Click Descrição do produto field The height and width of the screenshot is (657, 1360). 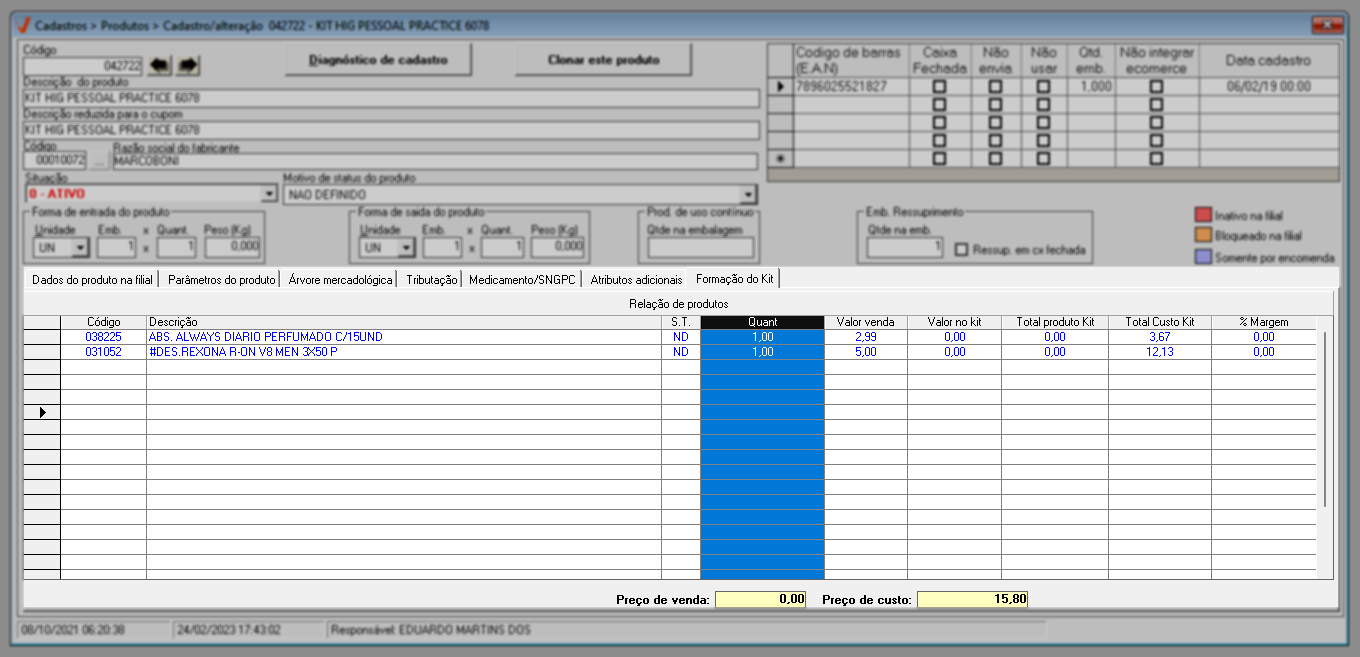click(391, 98)
